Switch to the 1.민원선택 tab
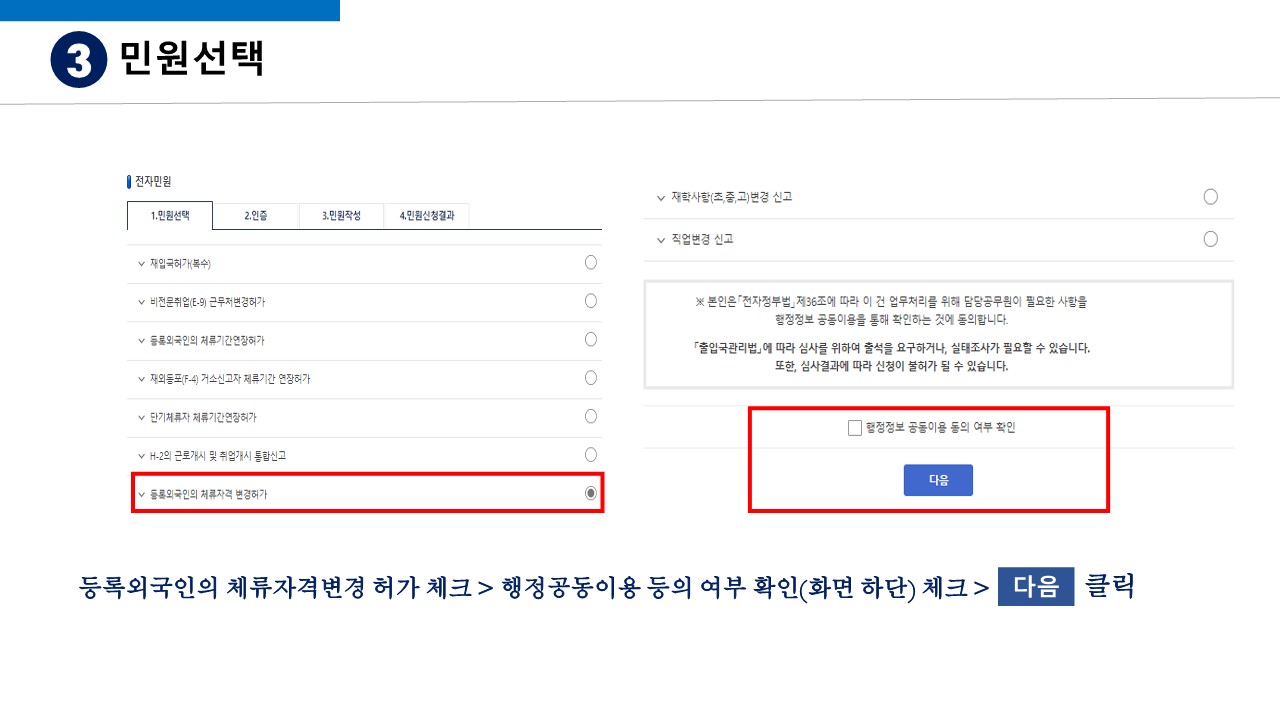Image resolution: width=1280 pixels, height=720 pixels. [169, 216]
